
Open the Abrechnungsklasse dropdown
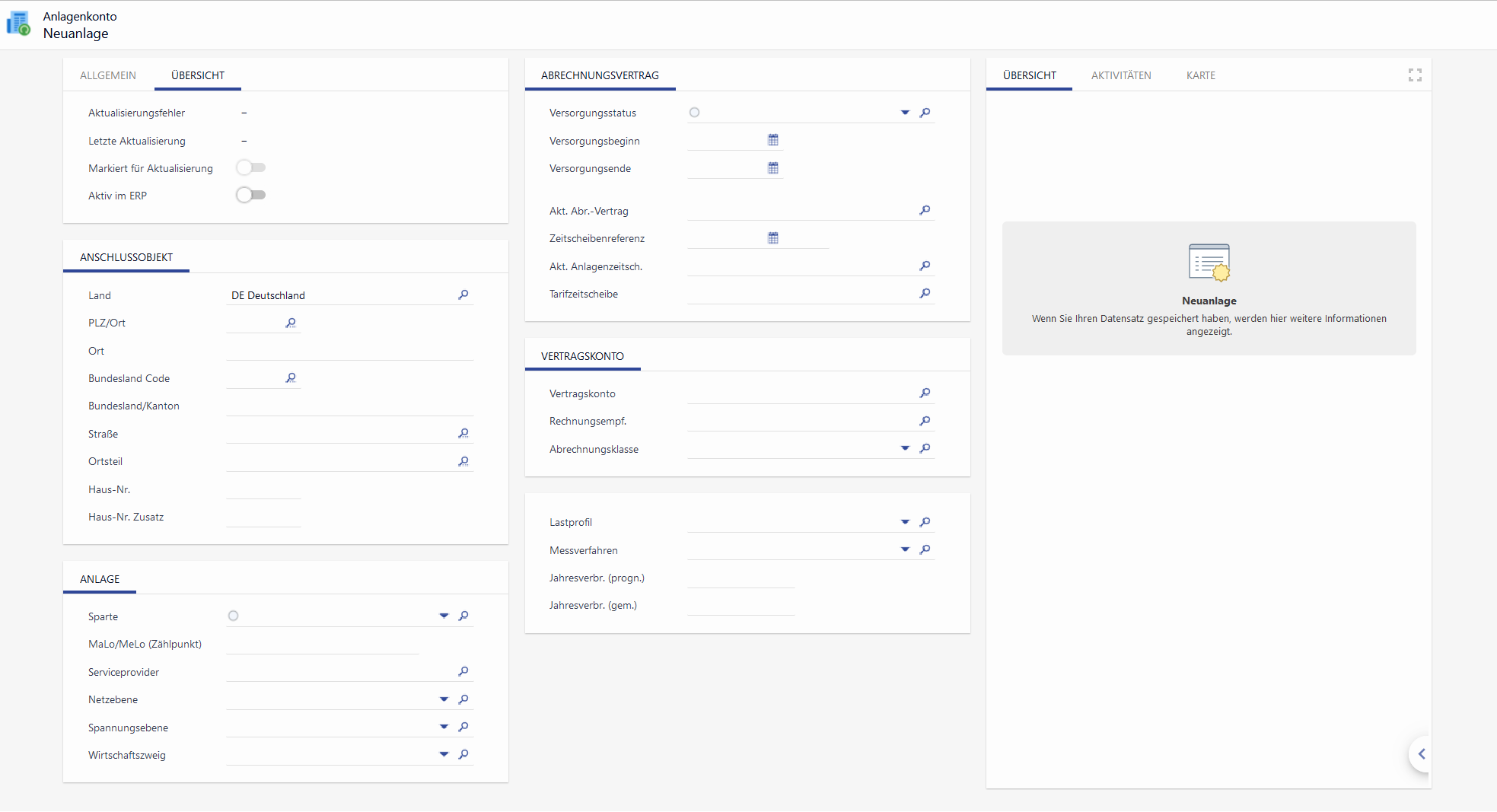tap(905, 448)
